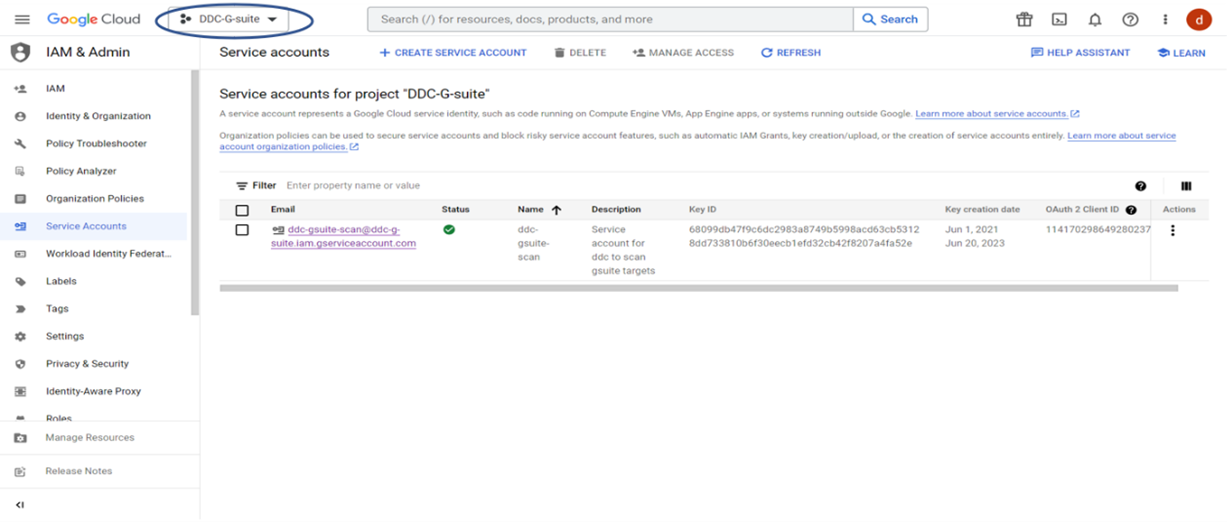Open Labels in the sidebar
Viewport: 1227px width, 522px height.
click(x=61, y=282)
